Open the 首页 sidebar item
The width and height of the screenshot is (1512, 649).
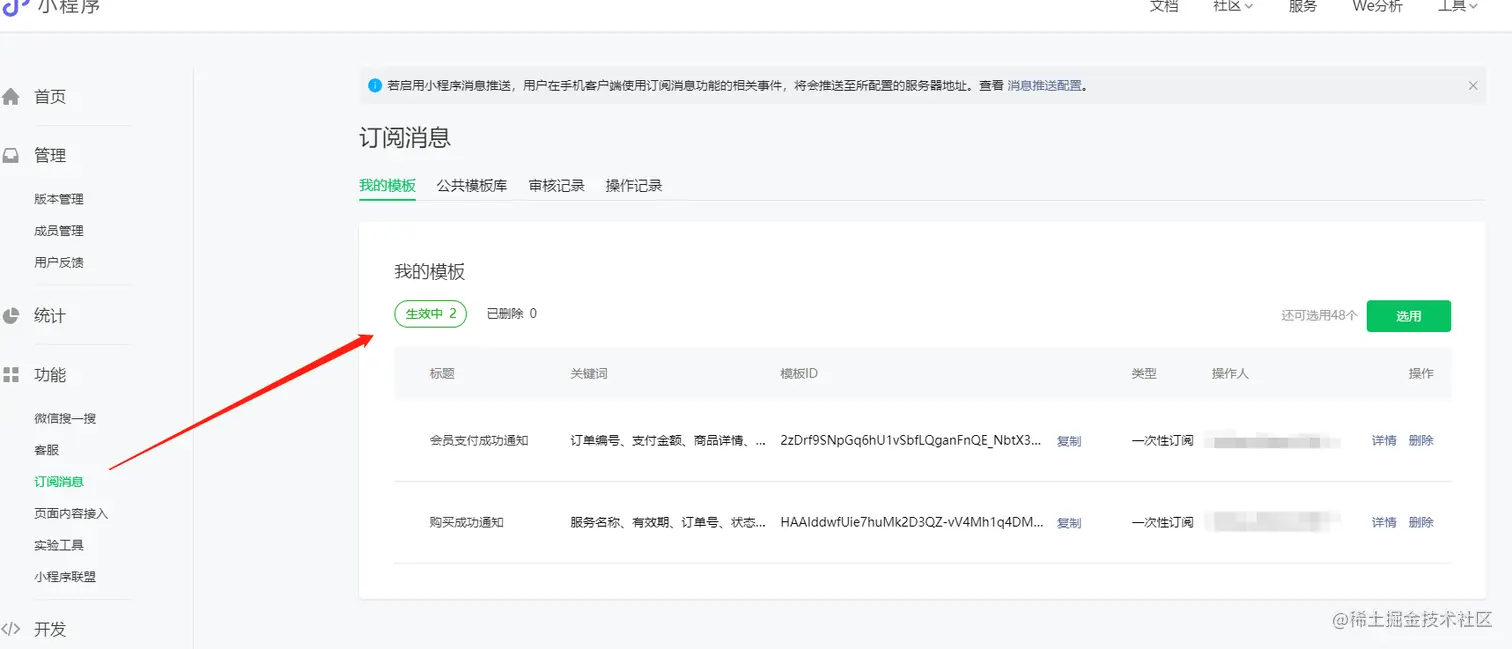50,97
